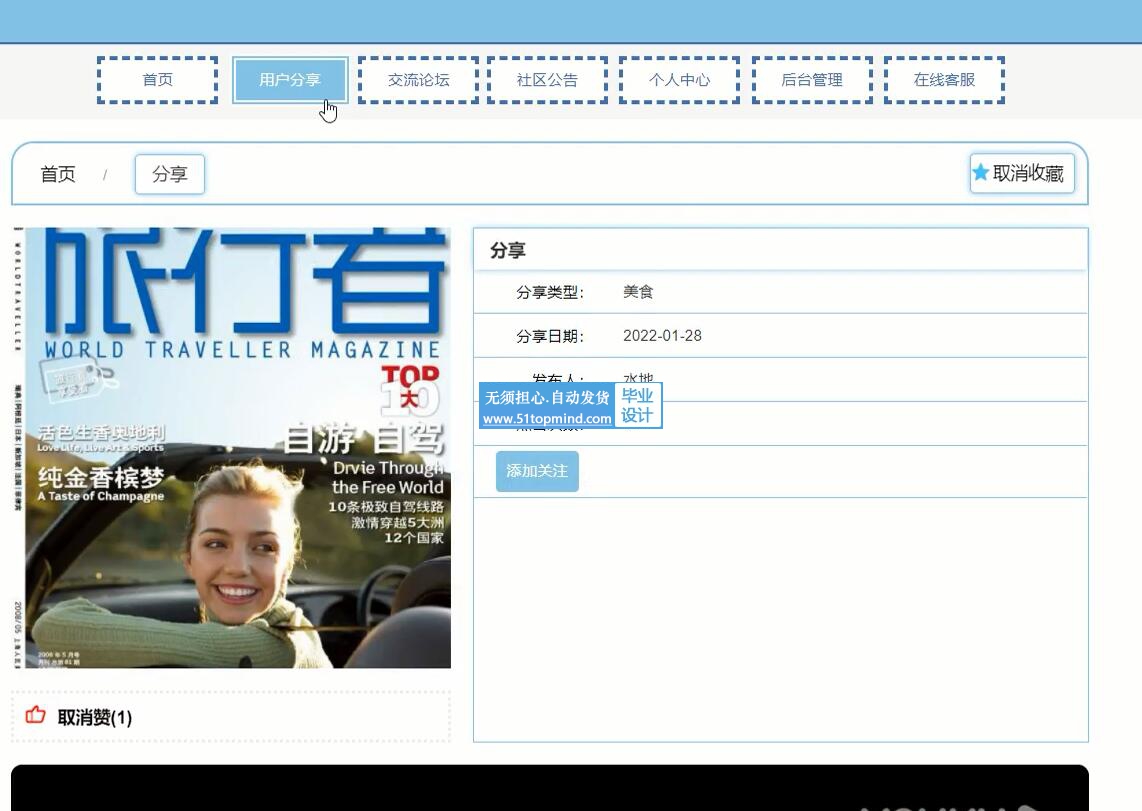Click the 添加关注 button
Viewport: 1142px width, 811px height.
(537, 471)
